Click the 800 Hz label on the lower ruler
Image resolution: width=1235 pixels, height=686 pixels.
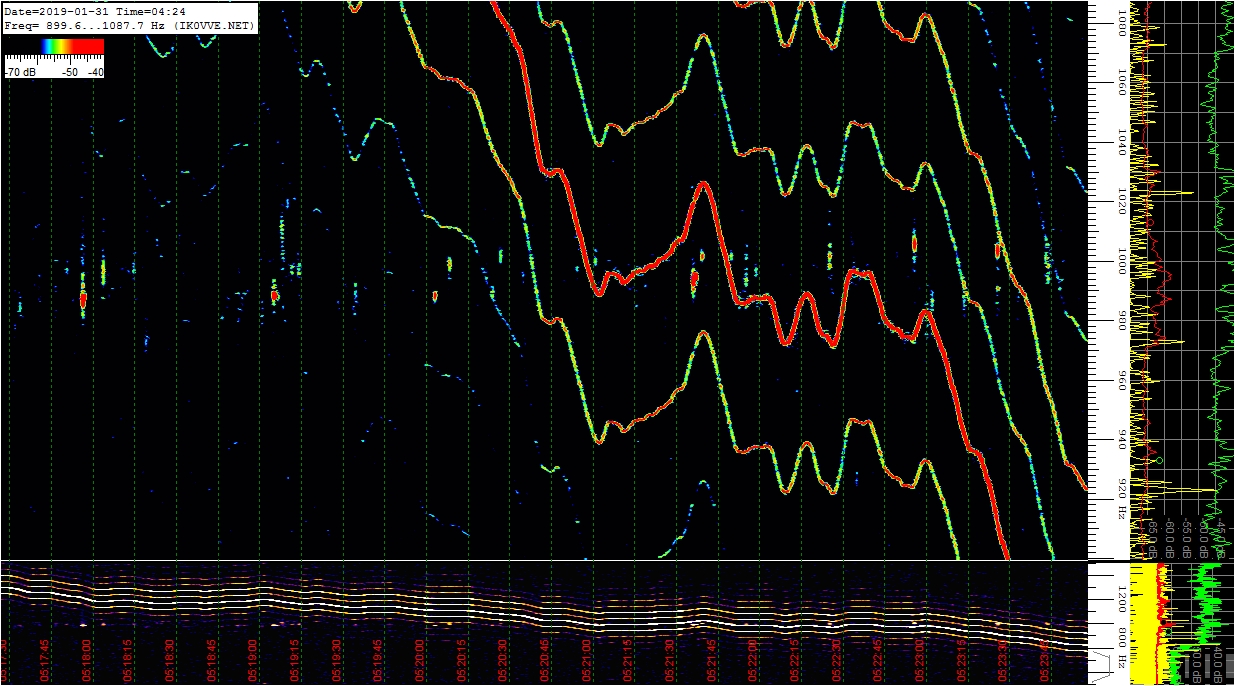click(1123, 648)
